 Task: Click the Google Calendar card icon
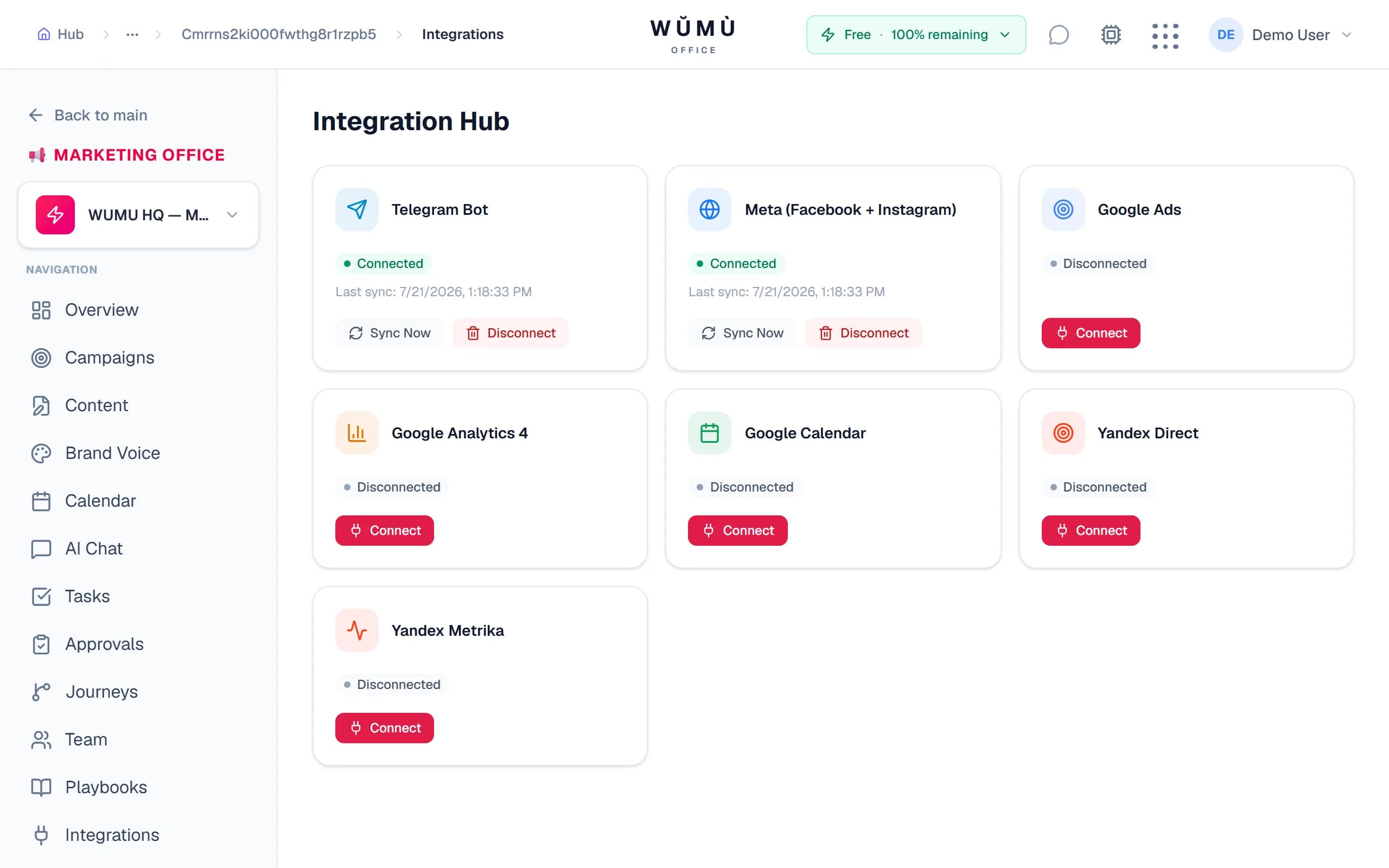710,433
